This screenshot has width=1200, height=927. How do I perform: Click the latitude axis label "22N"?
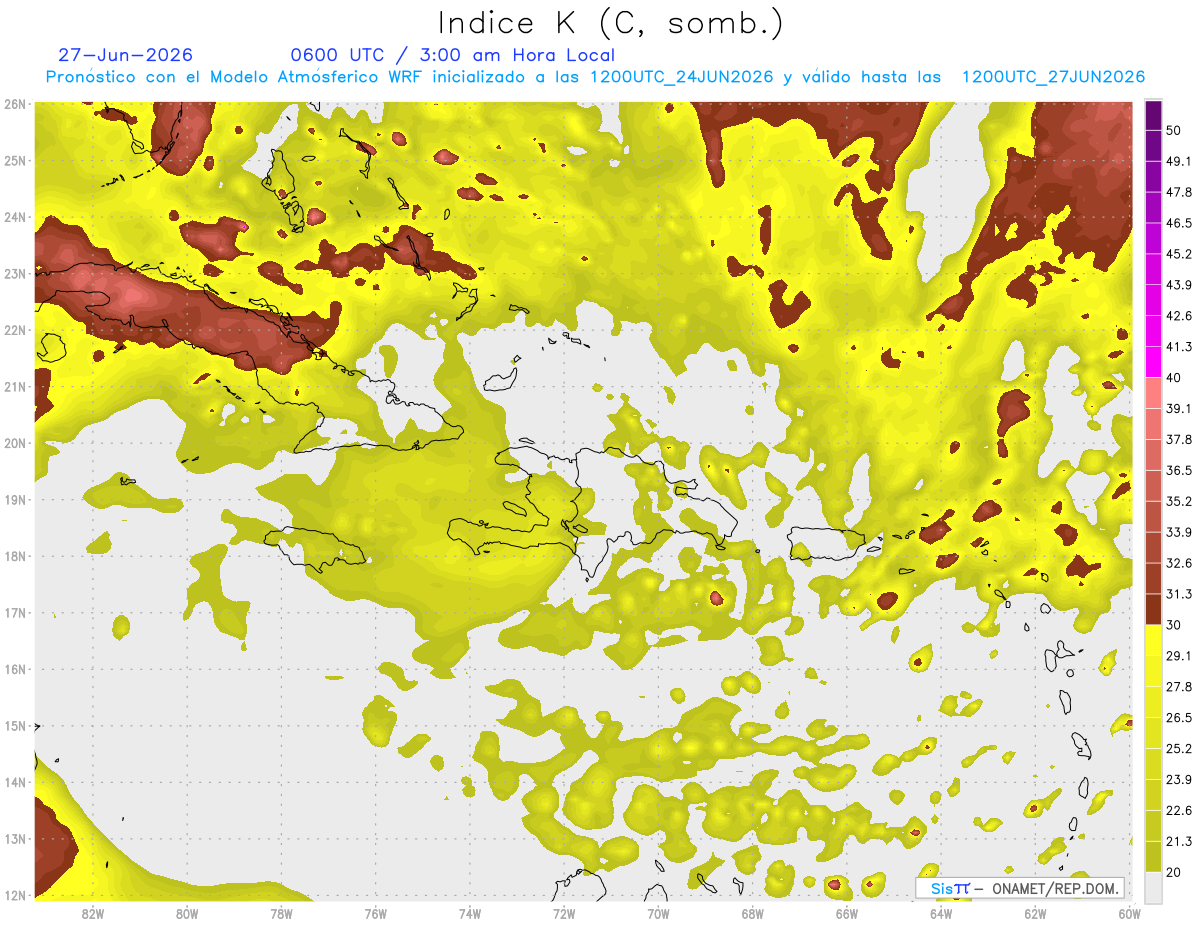(x=15, y=330)
